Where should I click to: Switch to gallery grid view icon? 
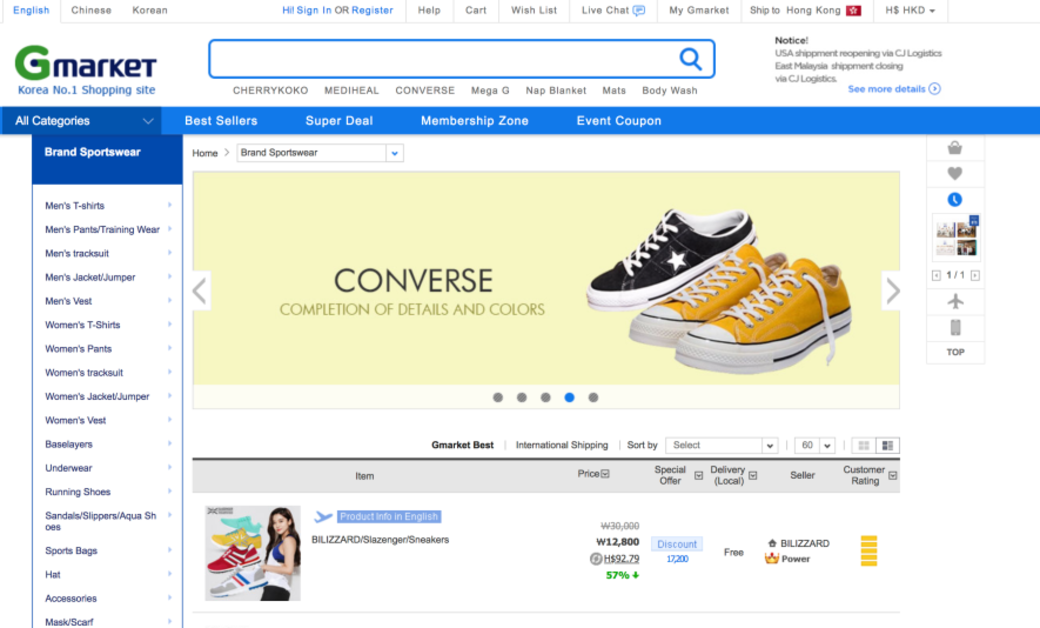pos(864,446)
